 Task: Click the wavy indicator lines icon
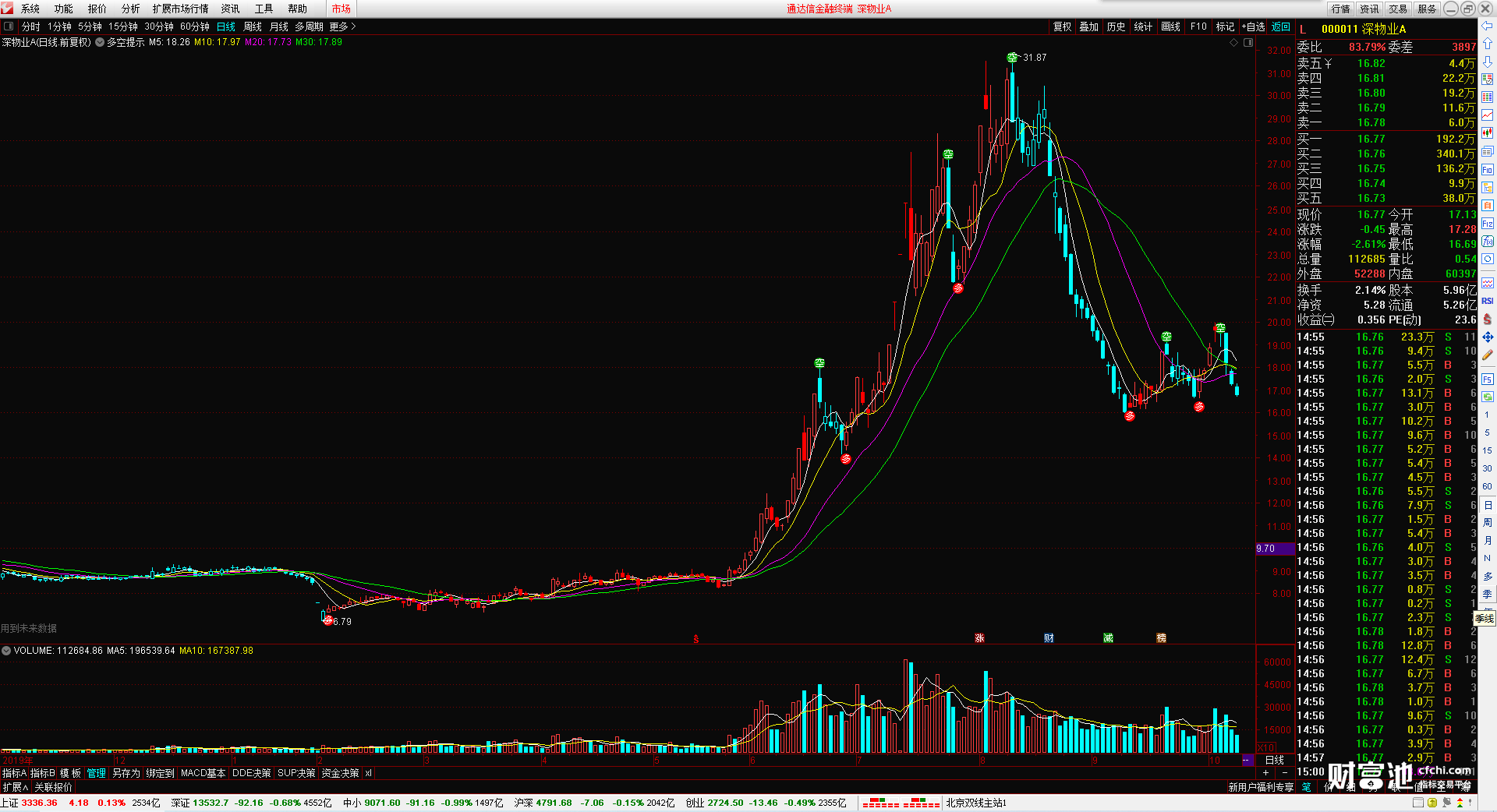(1487, 283)
